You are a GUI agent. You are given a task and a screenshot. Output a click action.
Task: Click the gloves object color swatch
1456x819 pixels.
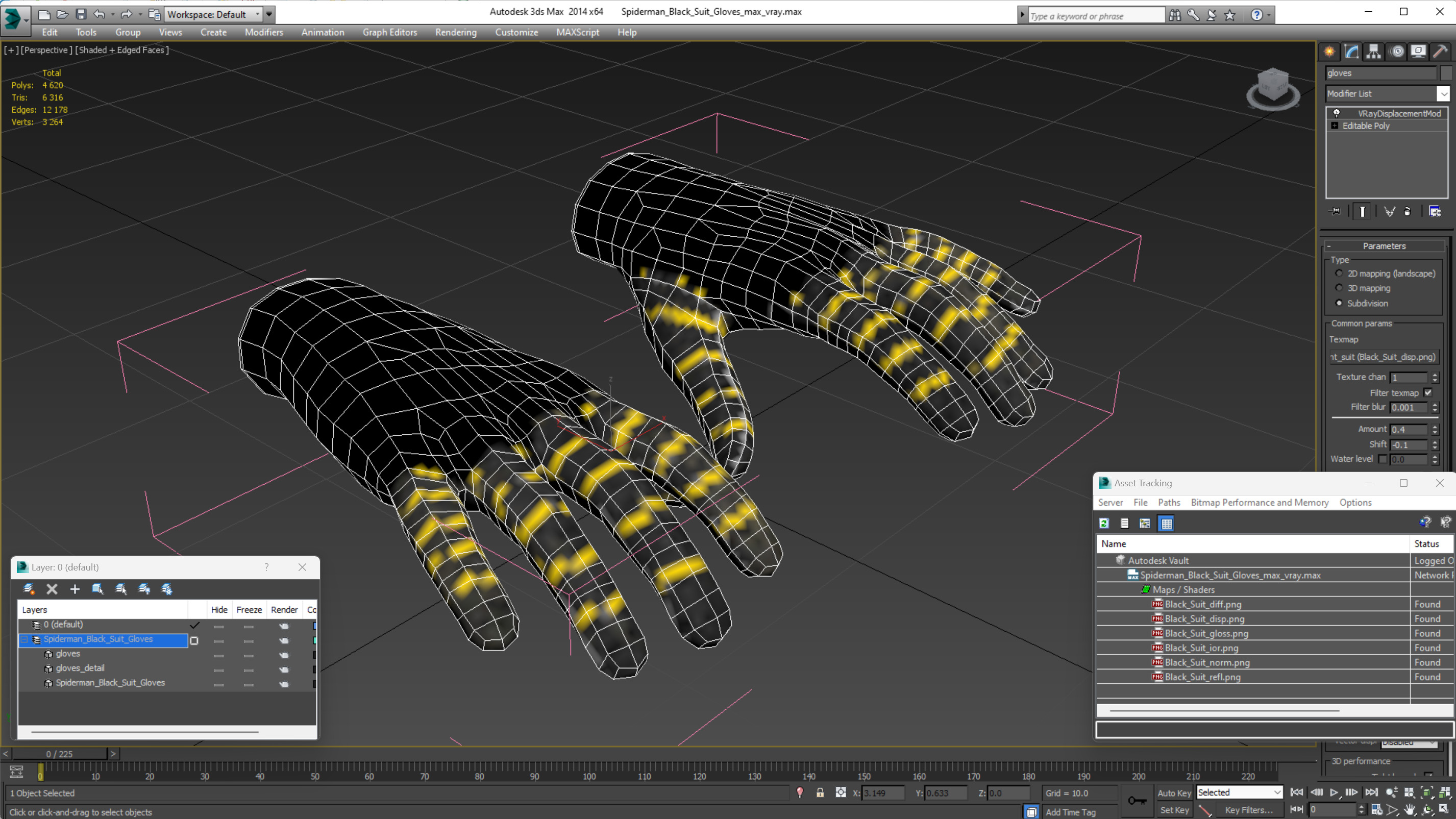(x=1445, y=73)
